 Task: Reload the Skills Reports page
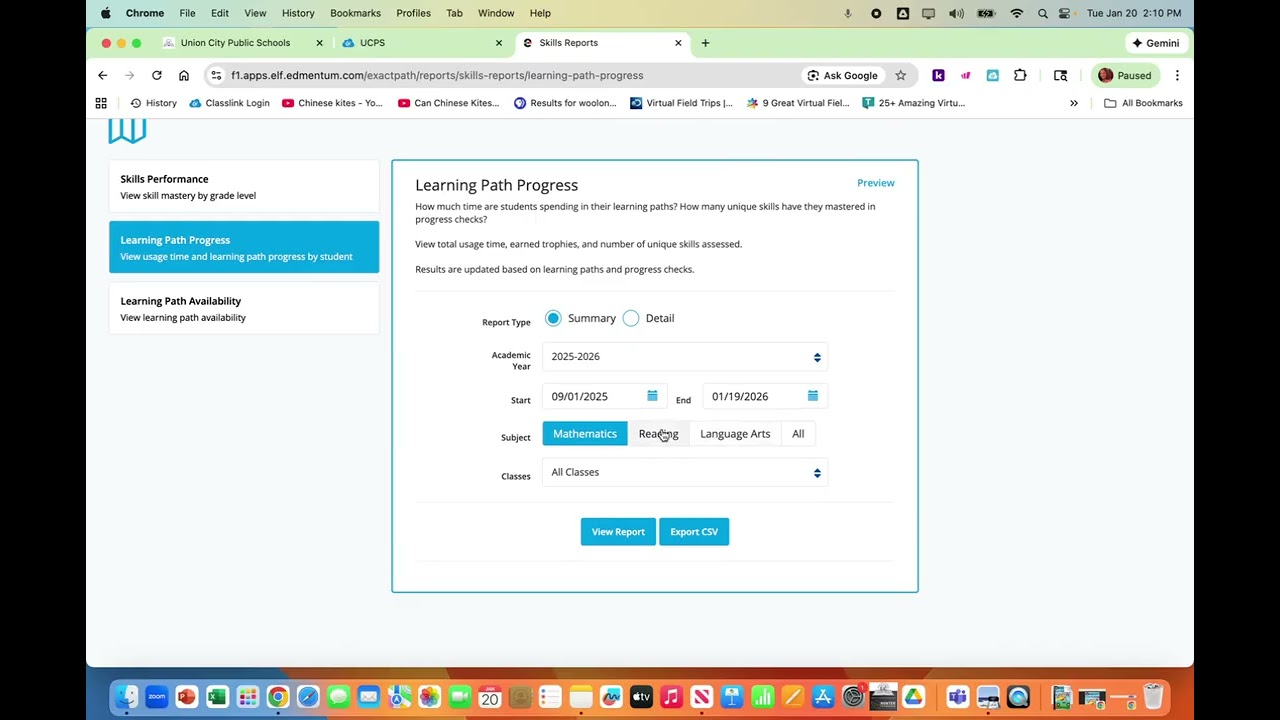tap(156, 75)
